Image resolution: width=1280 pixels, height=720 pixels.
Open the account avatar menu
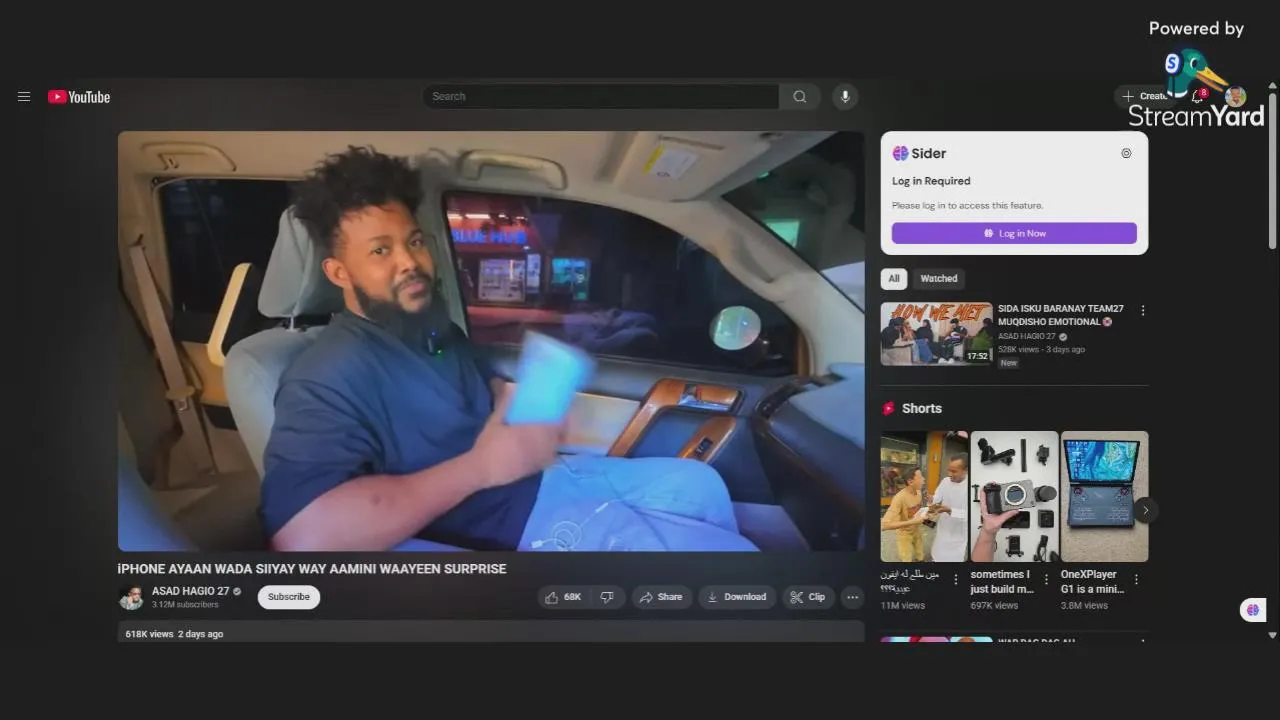click(x=1236, y=96)
